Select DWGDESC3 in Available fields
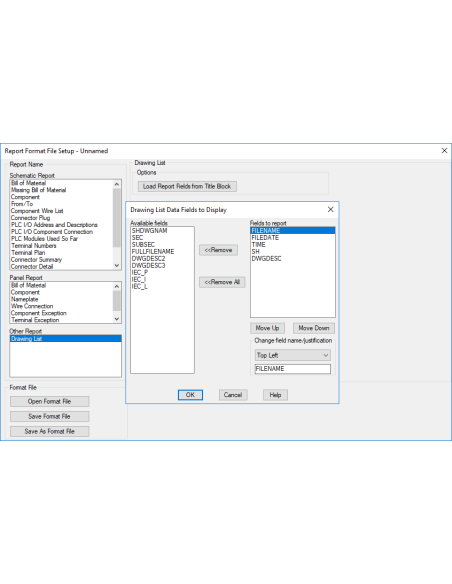The image size is (452, 584). [x=162, y=266]
